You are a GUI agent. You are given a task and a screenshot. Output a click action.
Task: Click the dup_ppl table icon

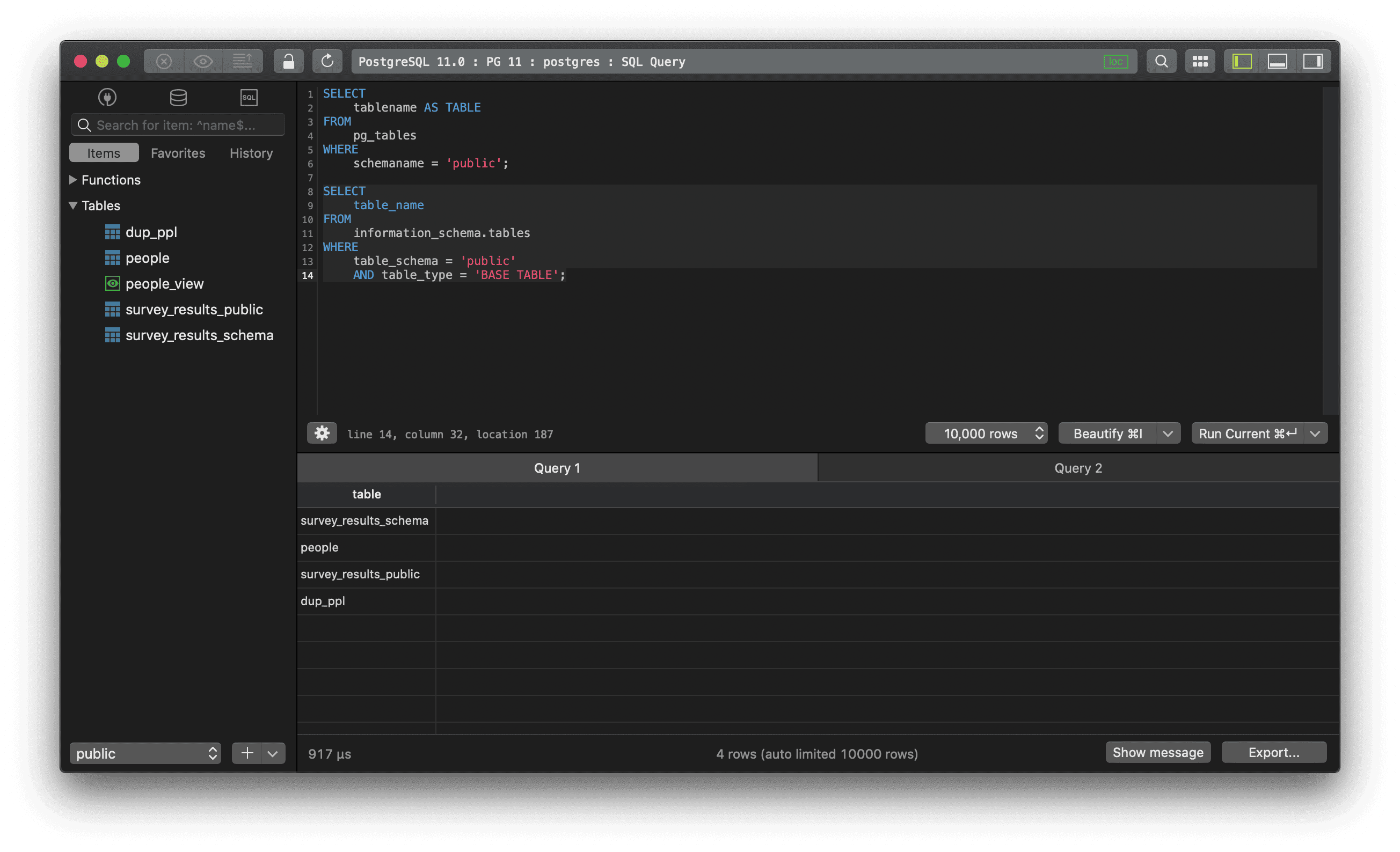coord(113,232)
